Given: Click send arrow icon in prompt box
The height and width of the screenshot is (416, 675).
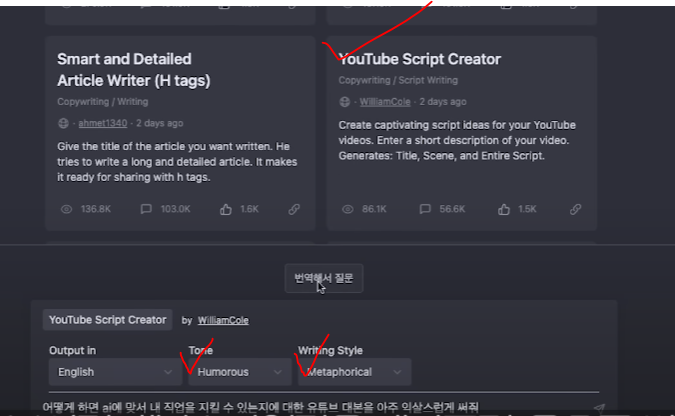Looking at the screenshot, I should coord(599,407).
